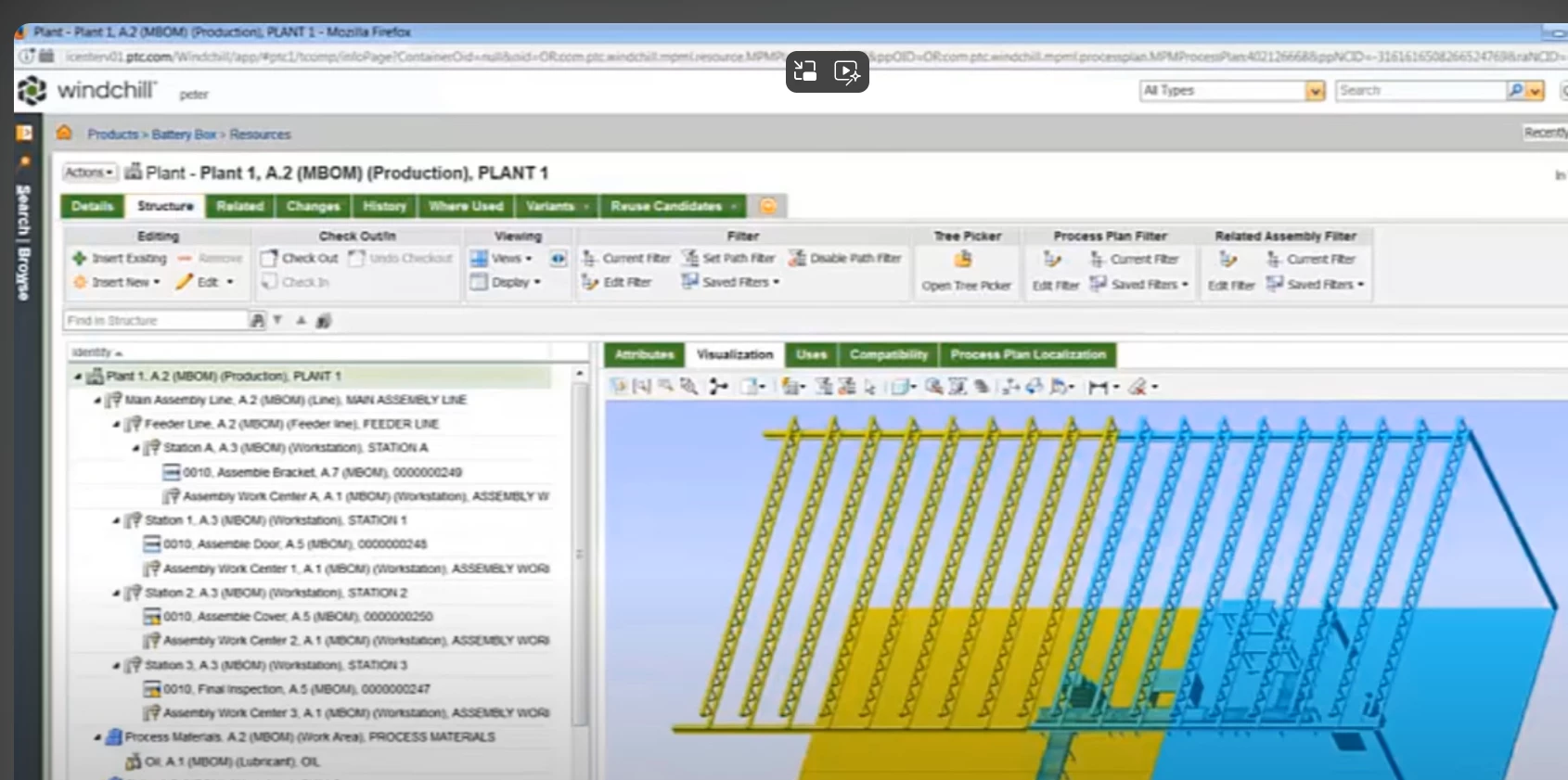Viewport: 1568px width, 780px height.
Task: Open the Actions dropdown menu
Action: coord(89,173)
